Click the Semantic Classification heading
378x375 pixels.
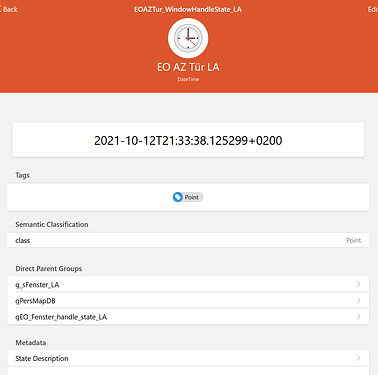tap(52, 224)
